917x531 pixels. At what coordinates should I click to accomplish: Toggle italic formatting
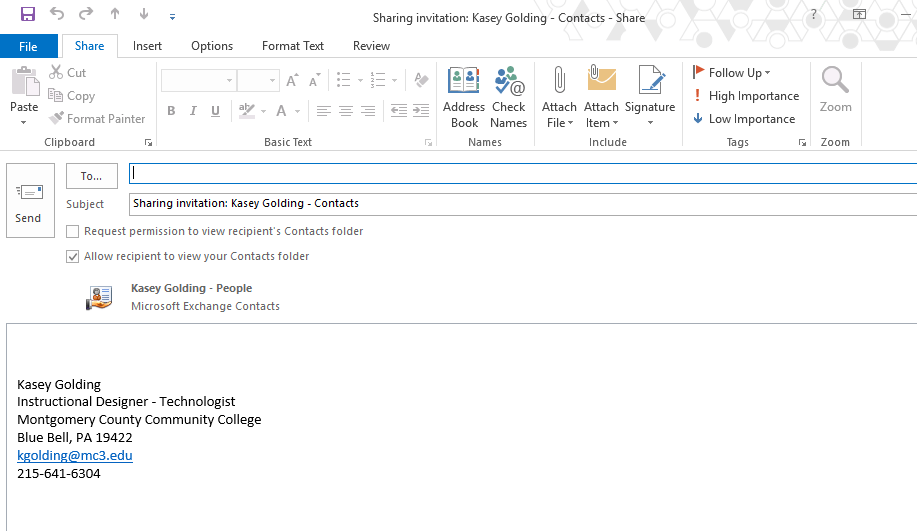[x=193, y=111]
